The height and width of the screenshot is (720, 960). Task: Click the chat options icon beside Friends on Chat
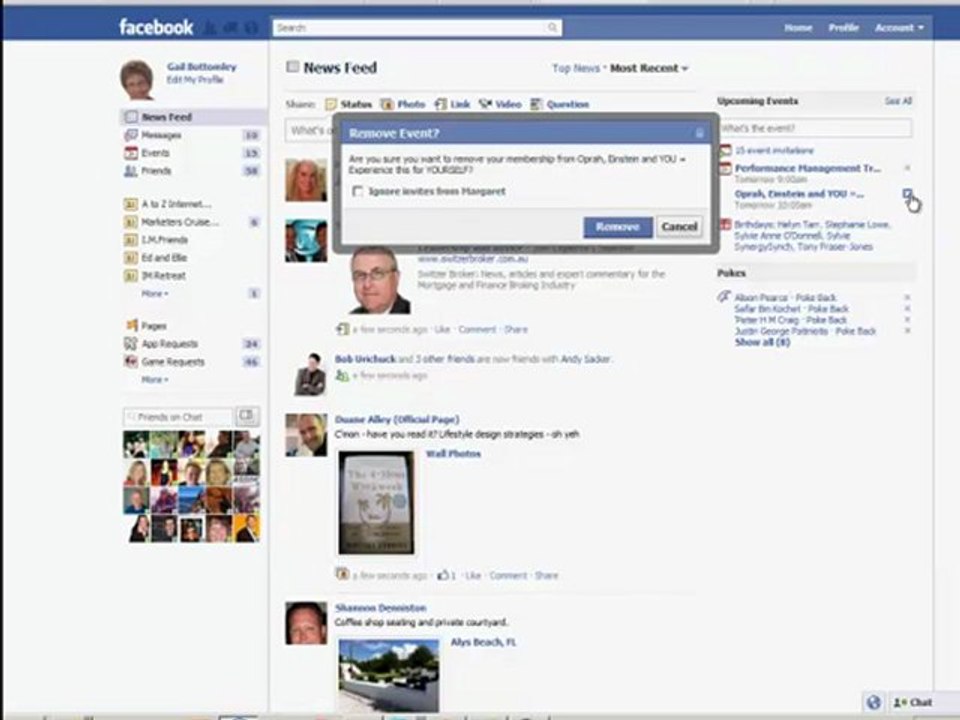tap(247, 416)
